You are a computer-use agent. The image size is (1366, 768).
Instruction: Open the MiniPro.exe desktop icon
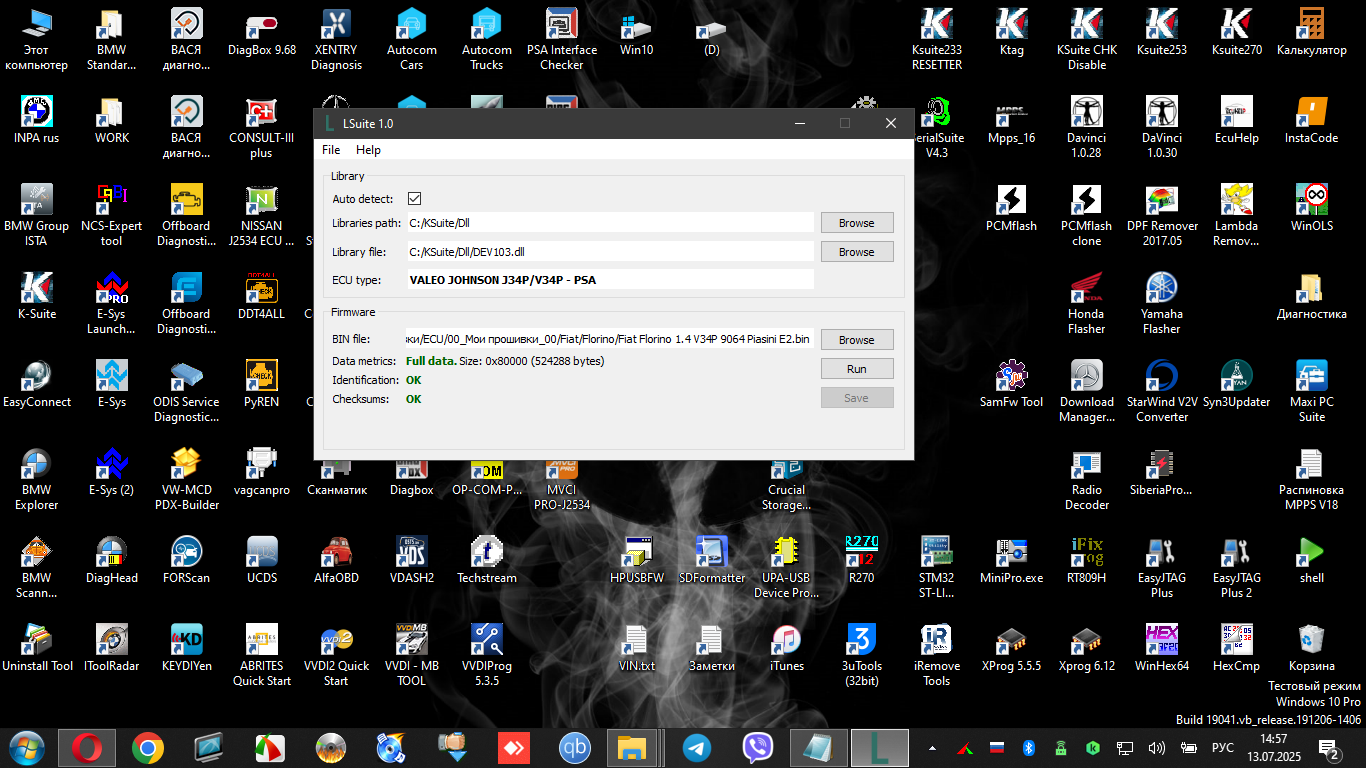[1011, 562]
